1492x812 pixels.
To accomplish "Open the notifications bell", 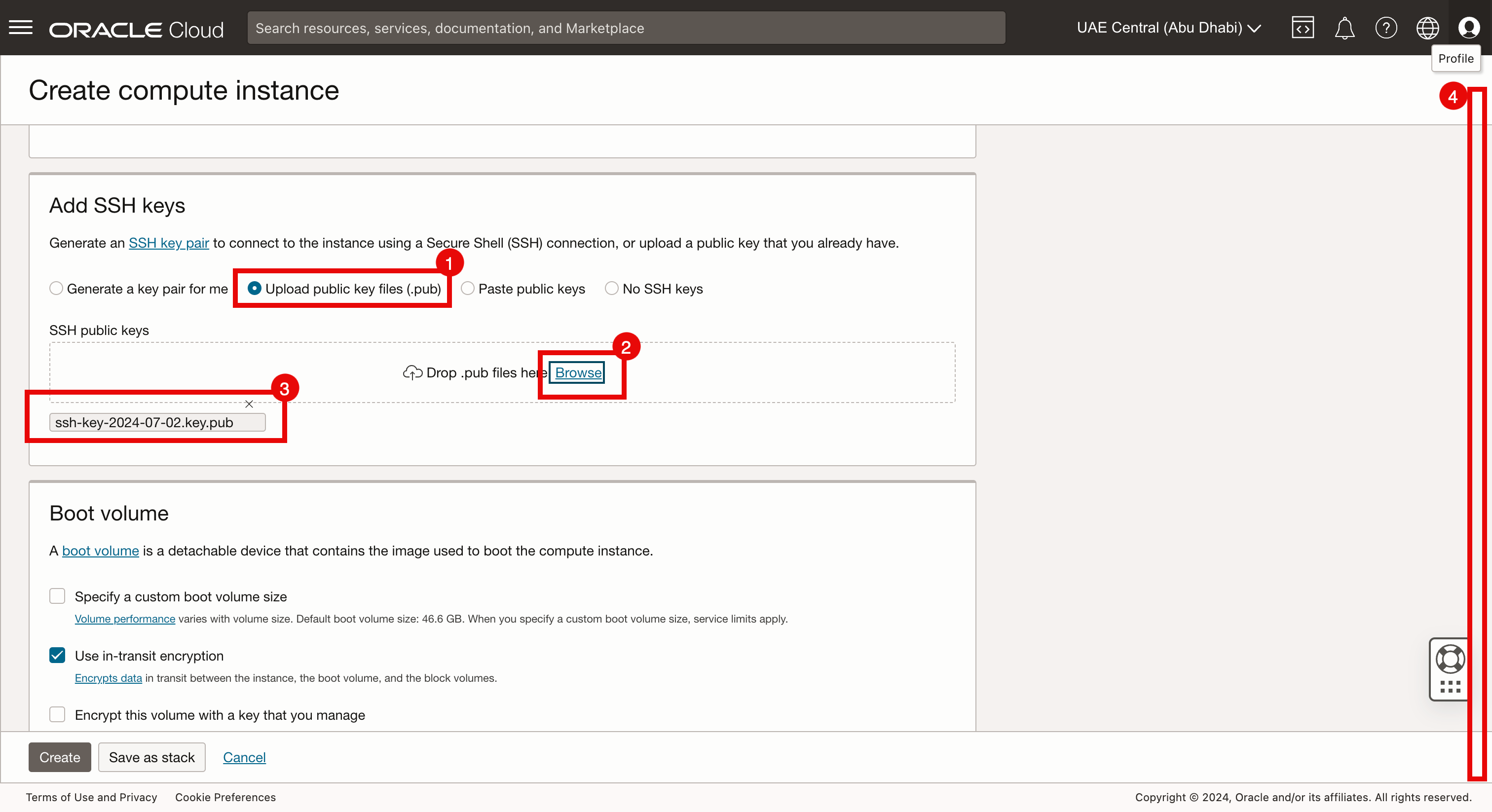I will pos(1344,28).
